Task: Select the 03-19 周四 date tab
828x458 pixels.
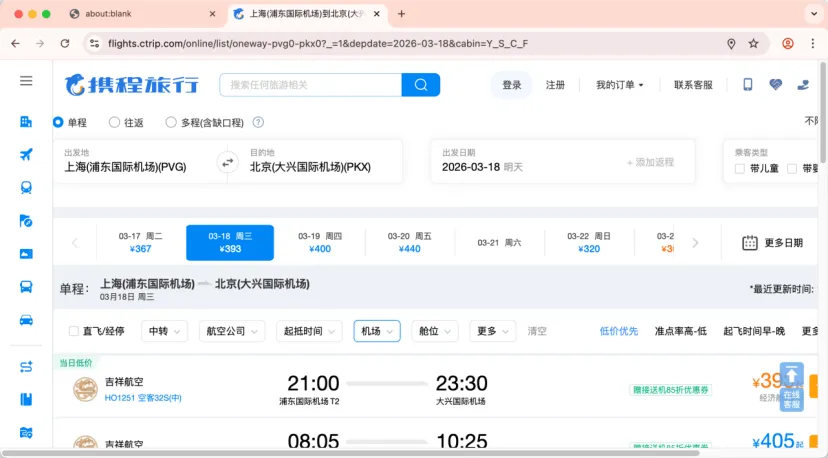Action: (x=320, y=243)
